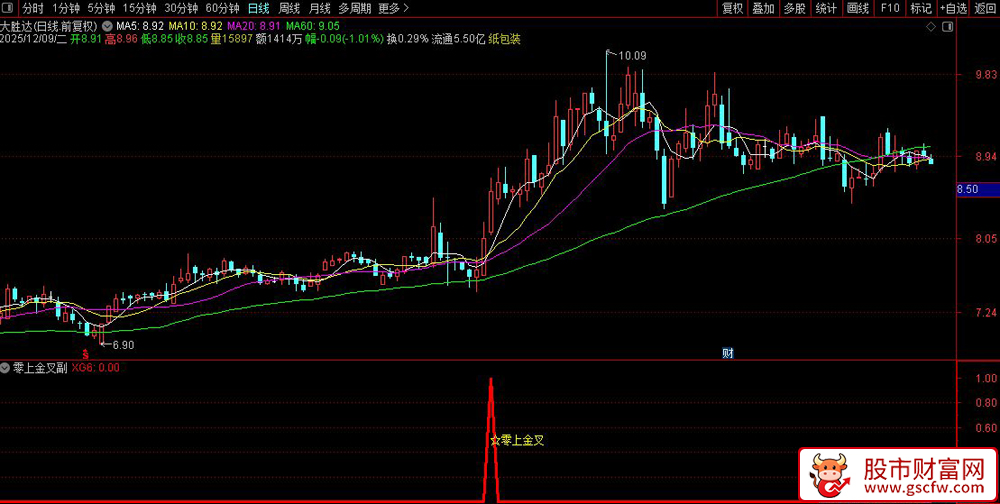The width and height of the screenshot is (1000, 504).
Task: Toggle the right side panel icon
Action: click(x=948, y=27)
